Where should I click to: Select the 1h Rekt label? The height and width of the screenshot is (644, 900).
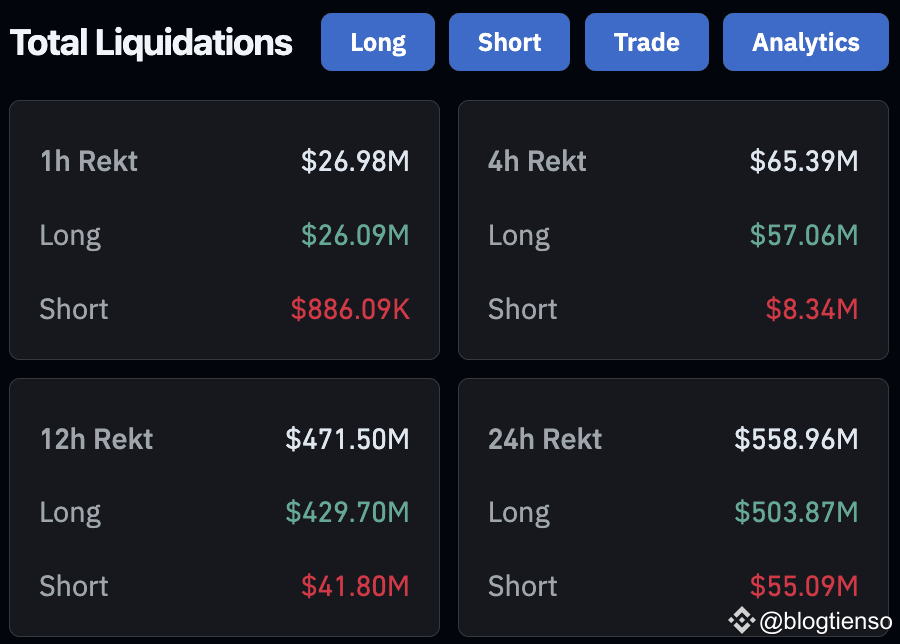(x=89, y=161)
